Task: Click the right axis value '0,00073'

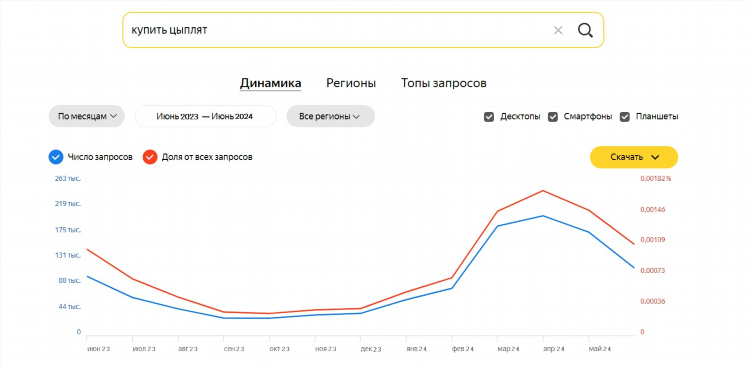Action: (652, 271)
